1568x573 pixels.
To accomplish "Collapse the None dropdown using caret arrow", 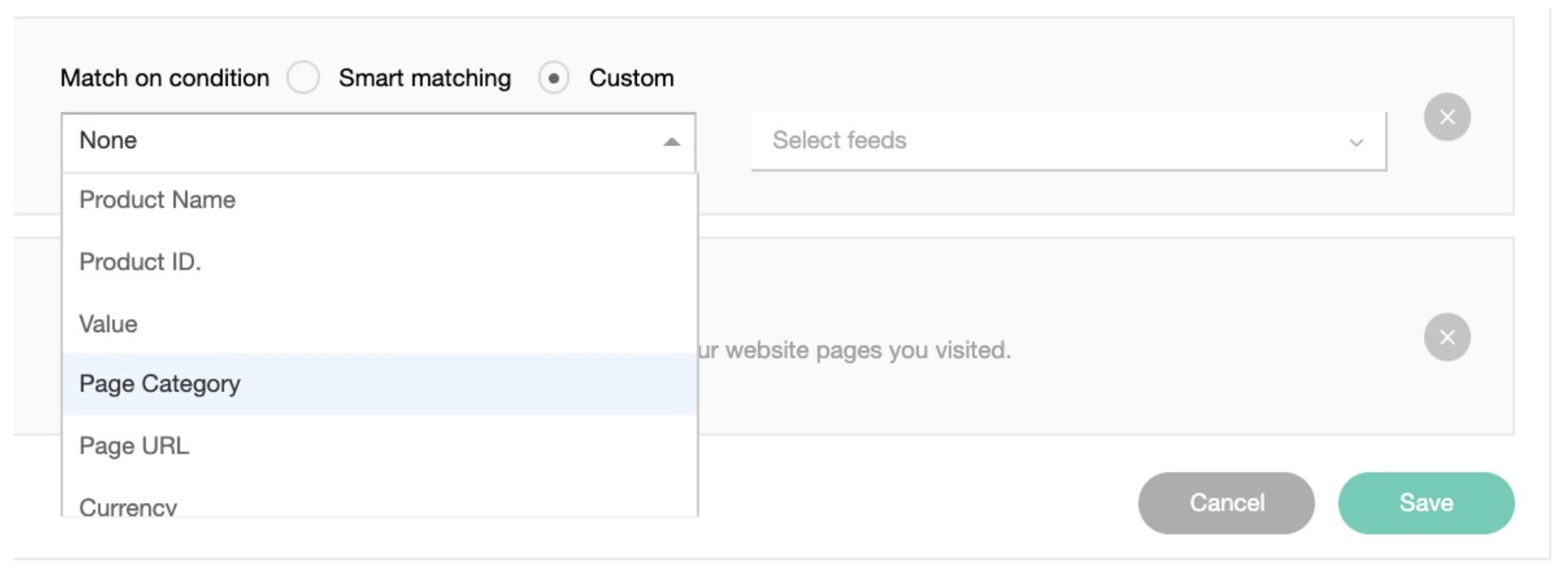I will 671,142.
